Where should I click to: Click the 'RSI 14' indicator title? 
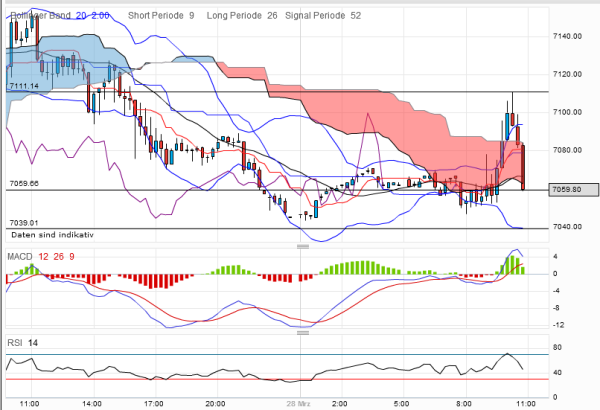(x=23, y=343)
